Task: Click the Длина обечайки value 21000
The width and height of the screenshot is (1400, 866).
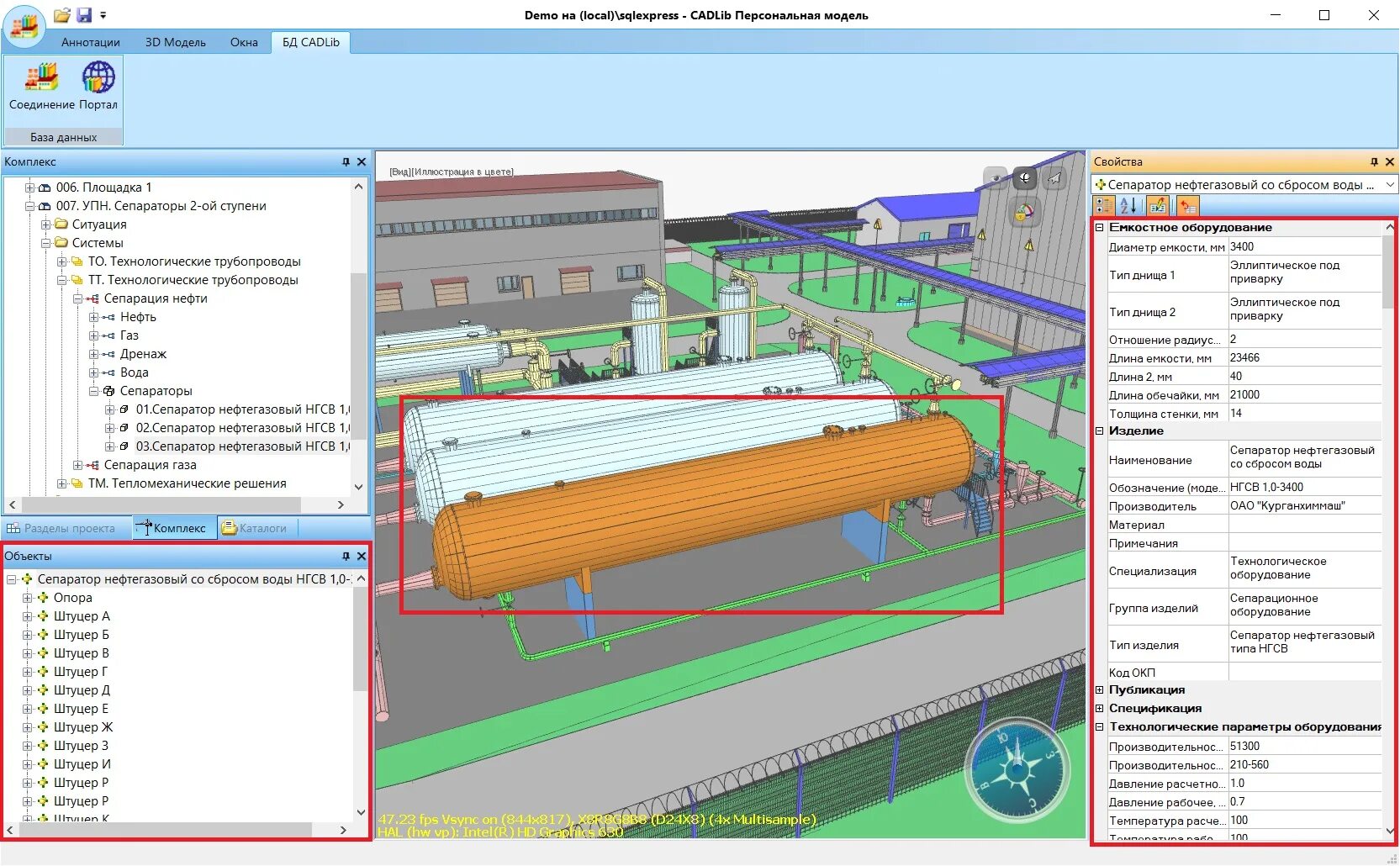Action: (x=1305, y=394)
